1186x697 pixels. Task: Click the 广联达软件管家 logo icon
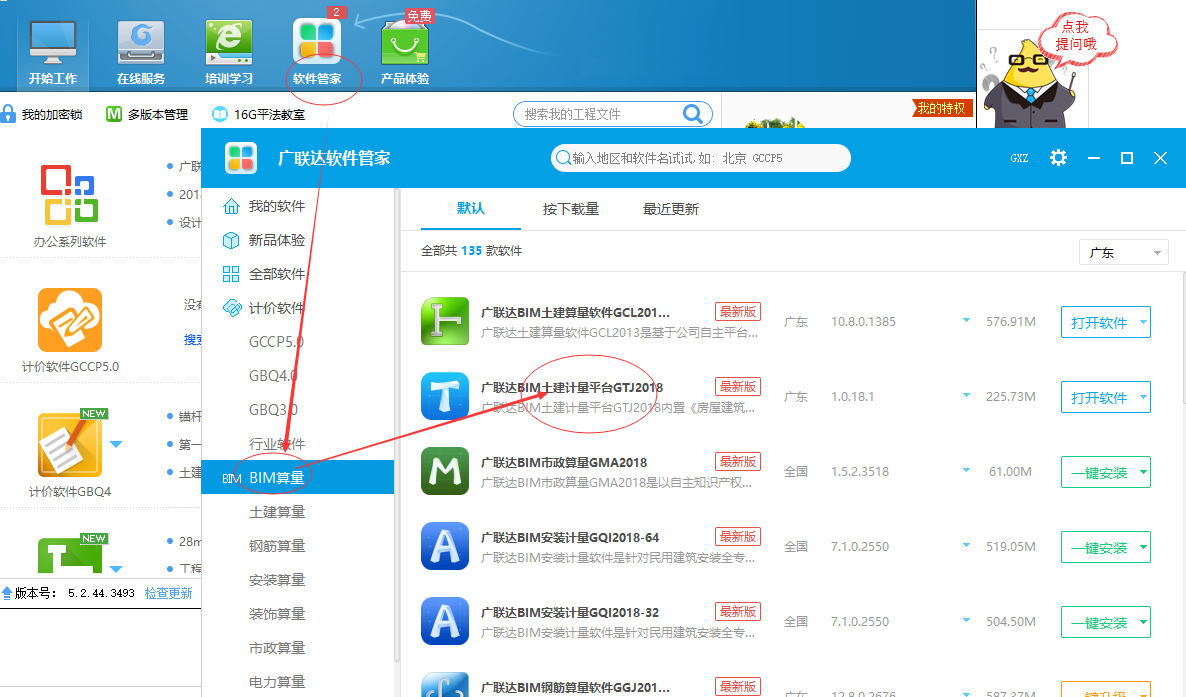click(241, 158)
